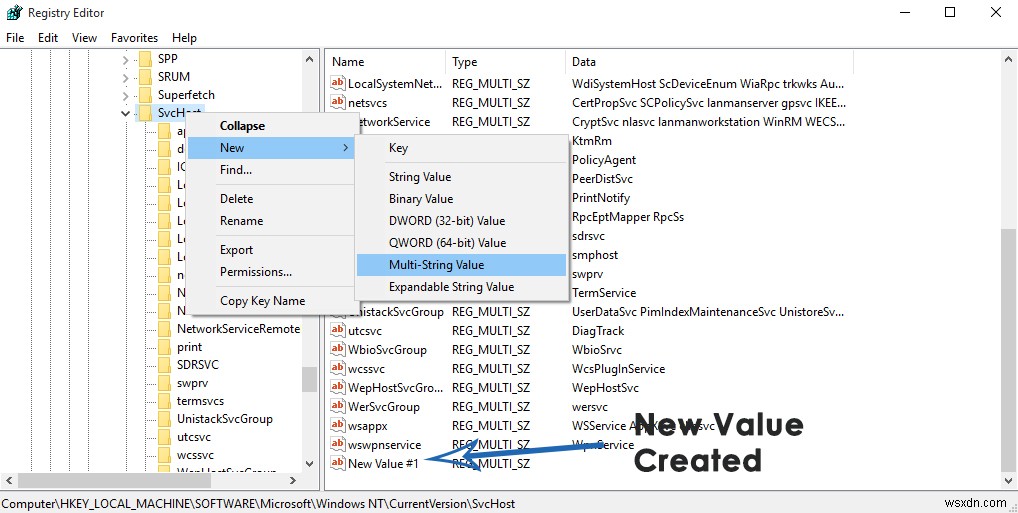Click the New Value #1 entry icon
This screenshot has height=513, width=1018.
coord(338,463)
